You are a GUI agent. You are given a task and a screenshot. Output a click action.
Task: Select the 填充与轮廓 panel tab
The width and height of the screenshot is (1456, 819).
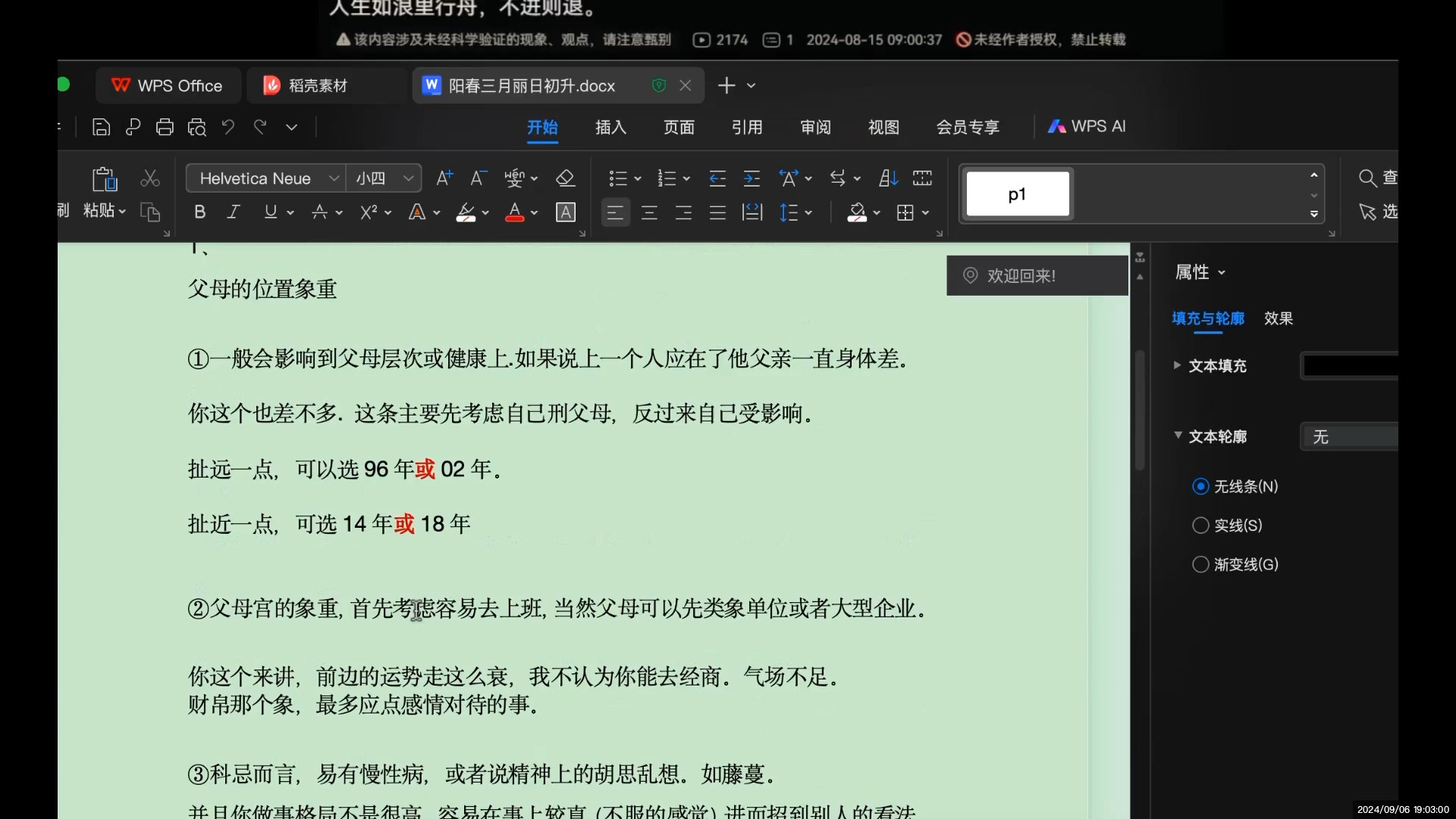[1208, 318]
